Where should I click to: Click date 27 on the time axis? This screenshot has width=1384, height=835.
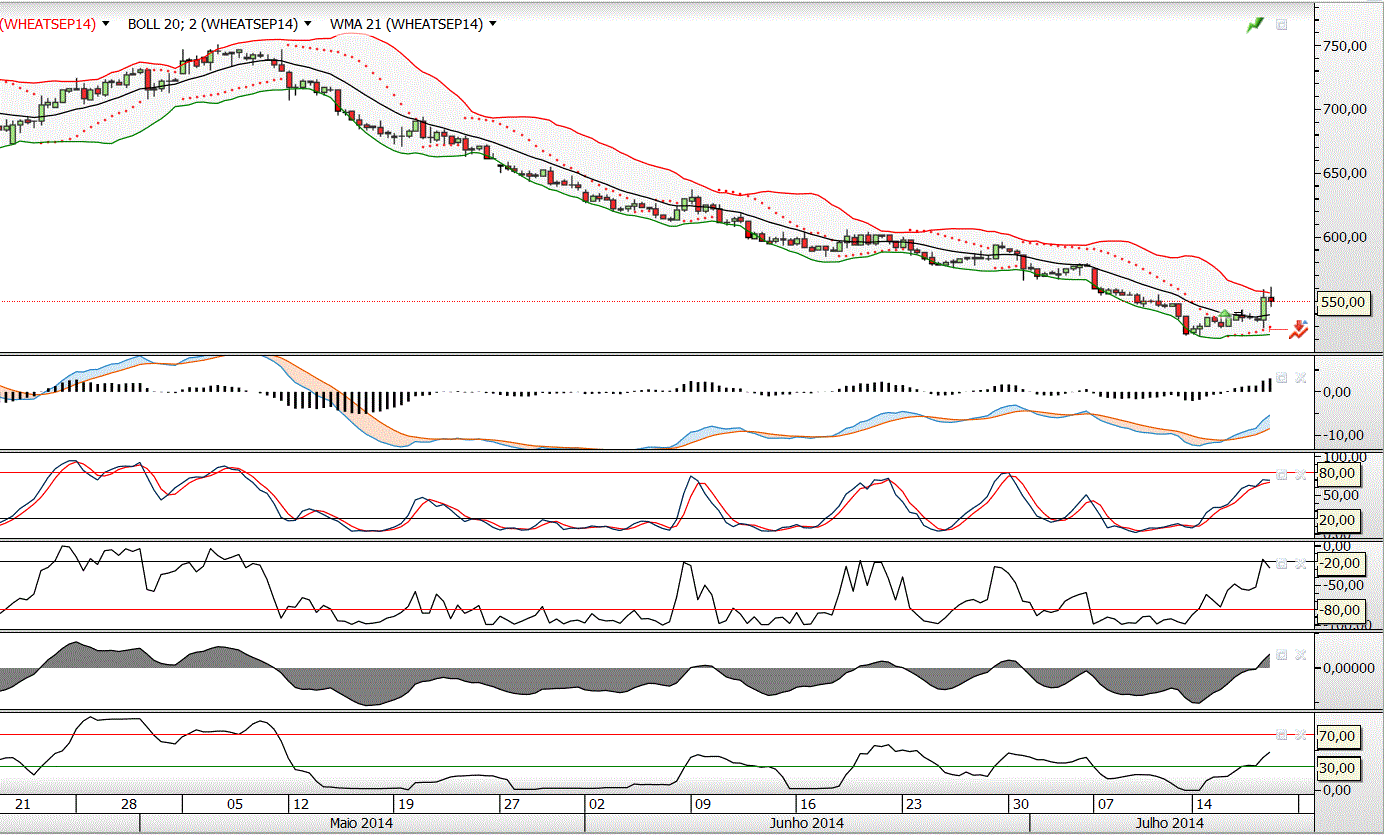click(x=512, y=804)
